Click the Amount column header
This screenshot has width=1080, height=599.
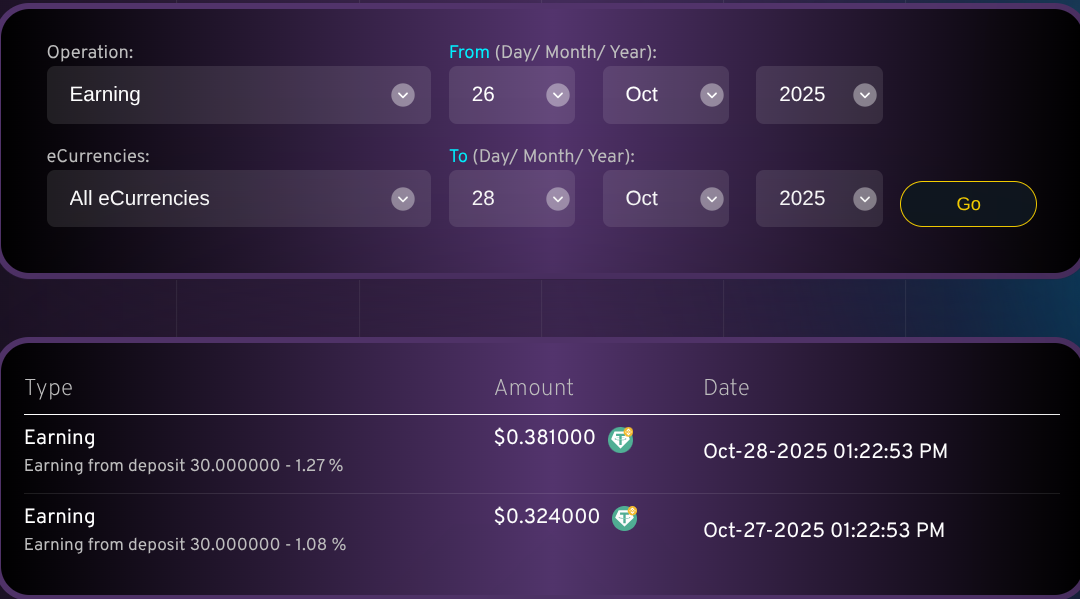tap(534, 388)
